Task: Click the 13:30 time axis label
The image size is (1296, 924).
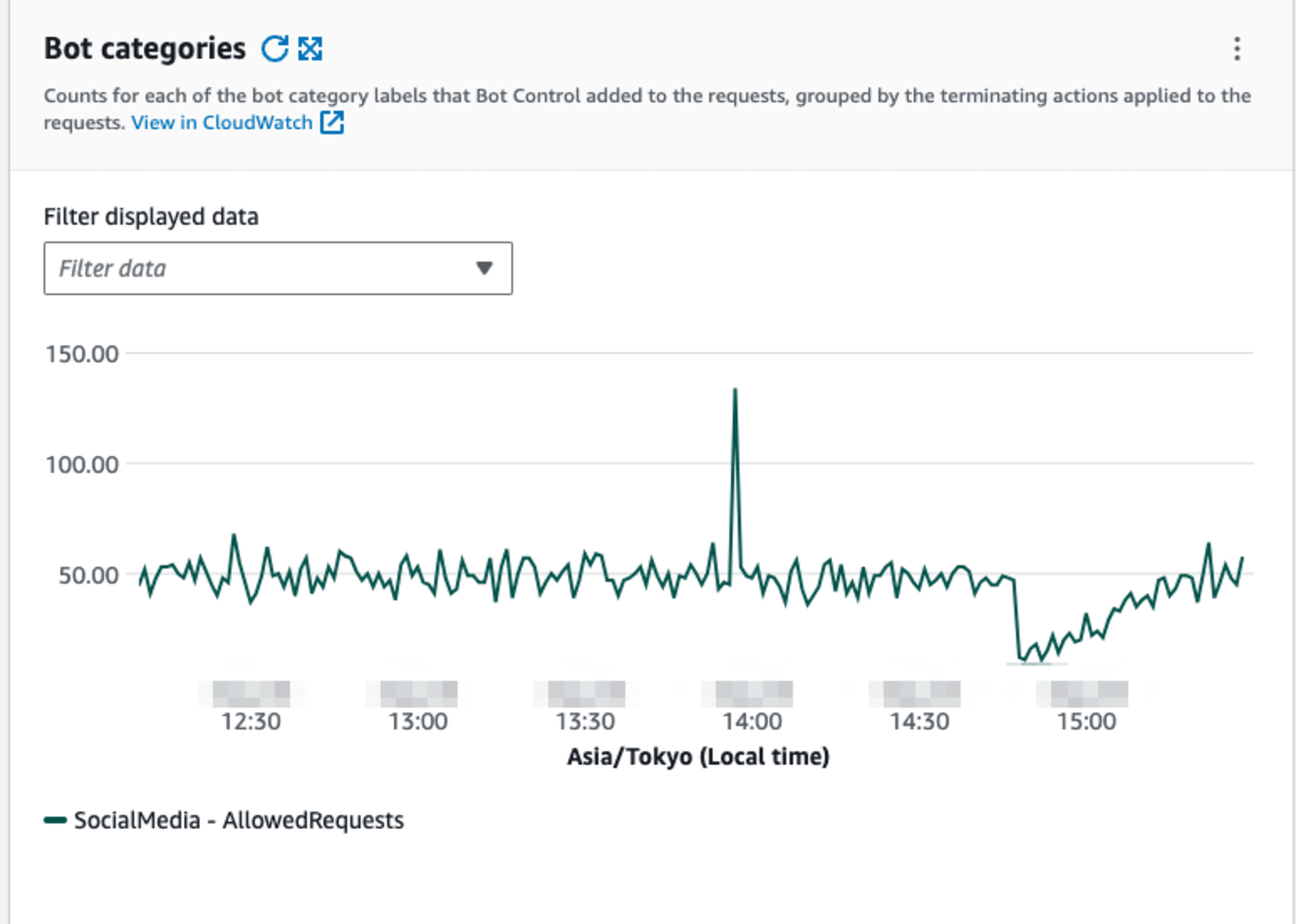Action: click(585, 721)
